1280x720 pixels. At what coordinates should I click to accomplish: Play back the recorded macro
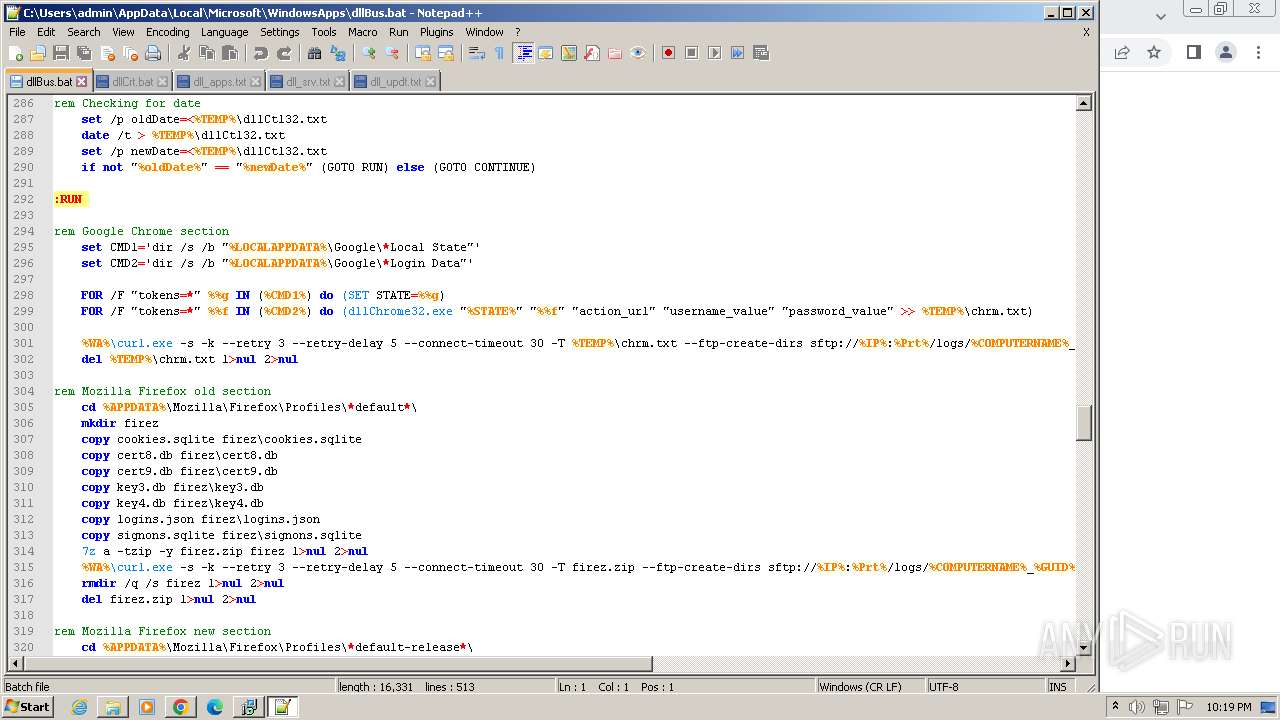714,53
